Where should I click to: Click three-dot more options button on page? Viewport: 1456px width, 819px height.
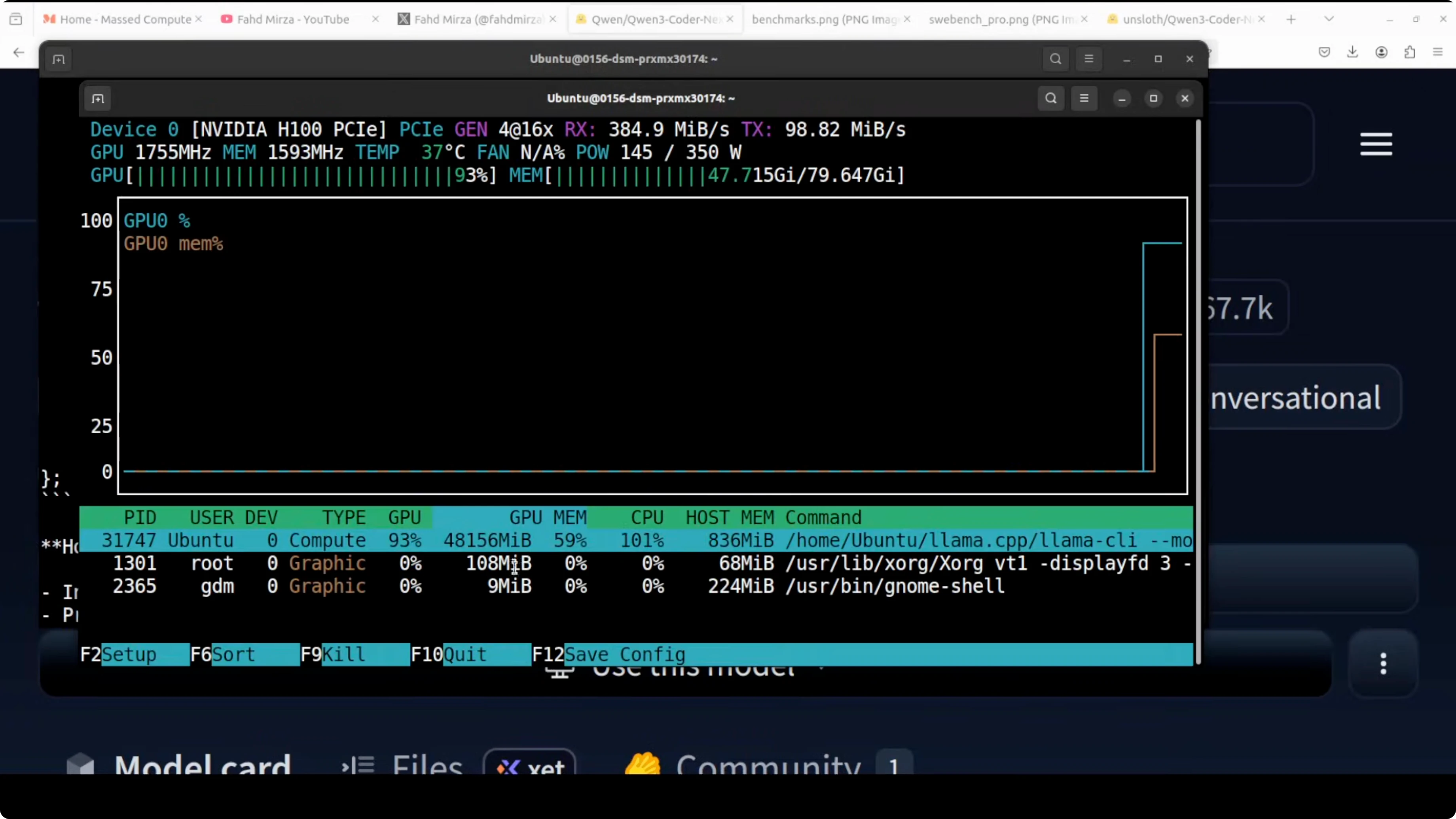(1383, 664)
